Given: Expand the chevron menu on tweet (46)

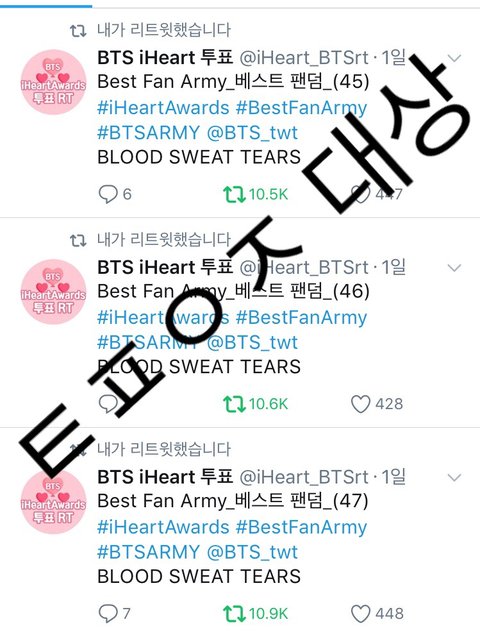Looking at the screenshot, I should (454, 268).
